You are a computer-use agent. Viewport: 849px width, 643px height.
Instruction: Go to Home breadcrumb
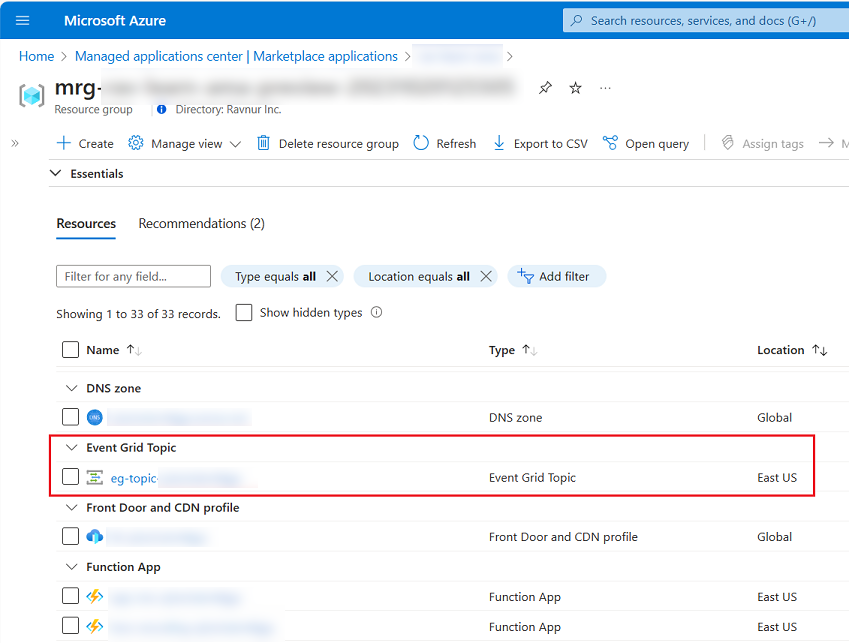36,56
